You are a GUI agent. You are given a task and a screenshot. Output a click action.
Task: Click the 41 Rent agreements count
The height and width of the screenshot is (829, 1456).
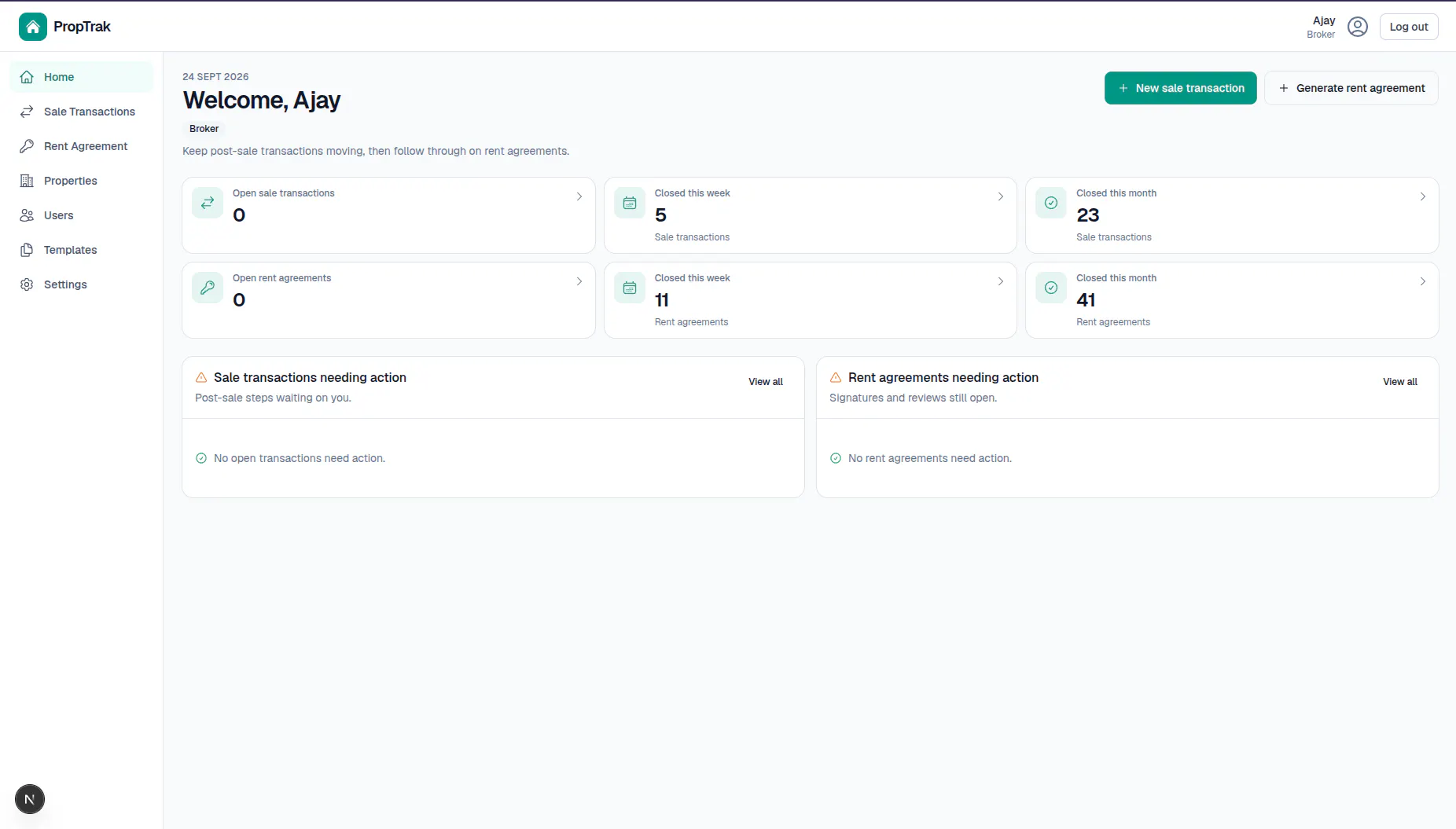click(x=1086, y=300)
